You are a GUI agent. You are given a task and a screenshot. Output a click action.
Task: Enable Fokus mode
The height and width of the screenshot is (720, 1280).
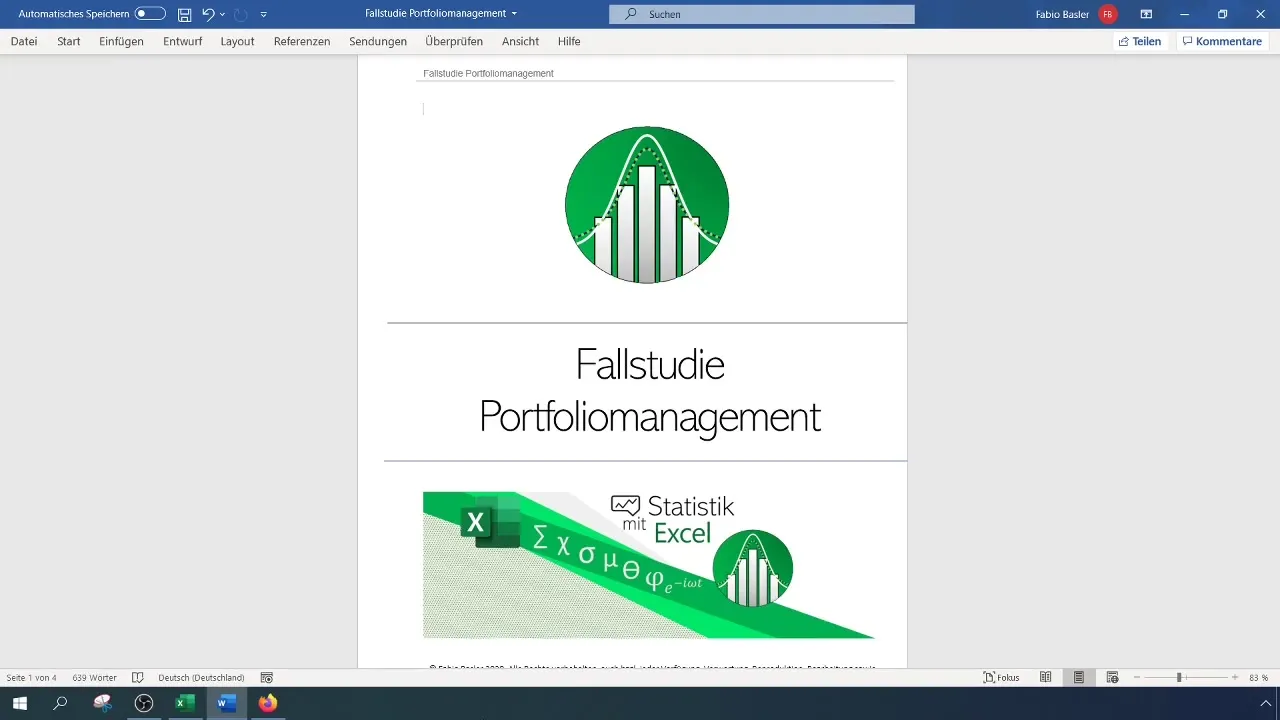1002,677
